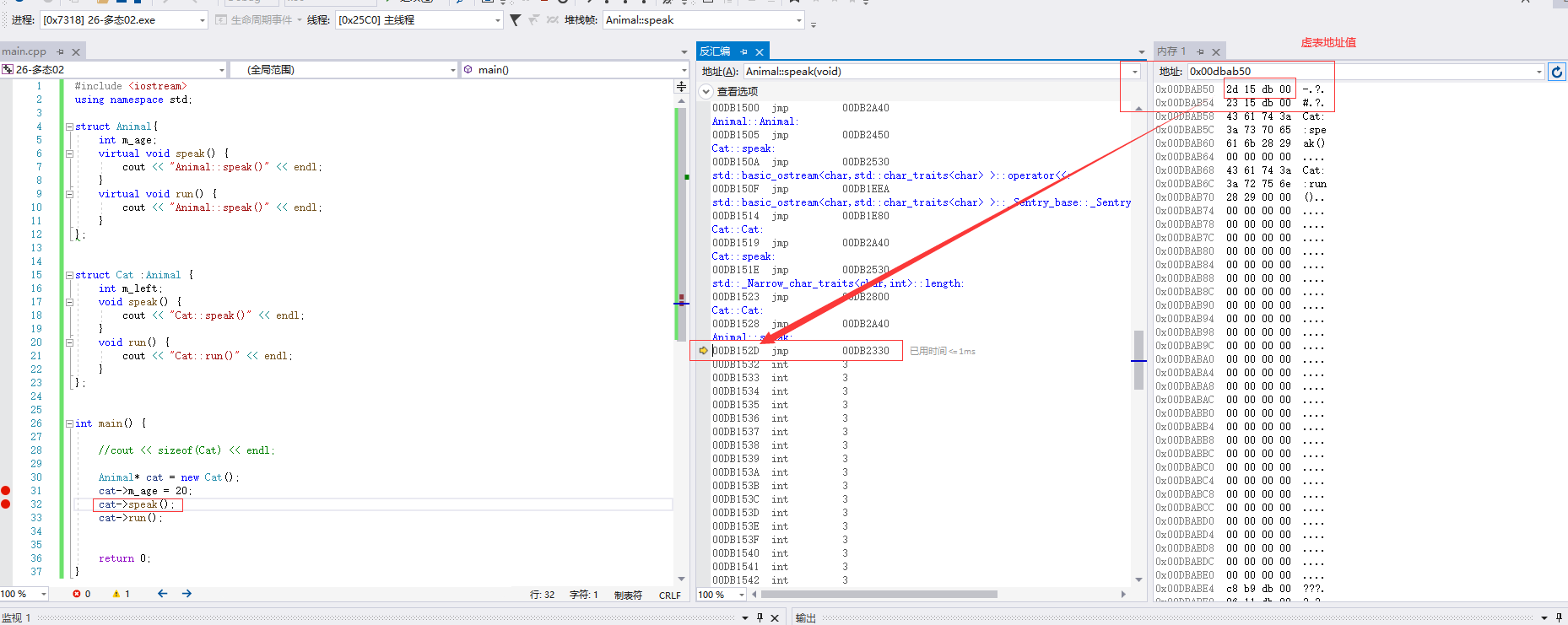Open the disassembly 100 % zoom dropdown
This screenshot has height=625, width=1568.
[742, 595]
